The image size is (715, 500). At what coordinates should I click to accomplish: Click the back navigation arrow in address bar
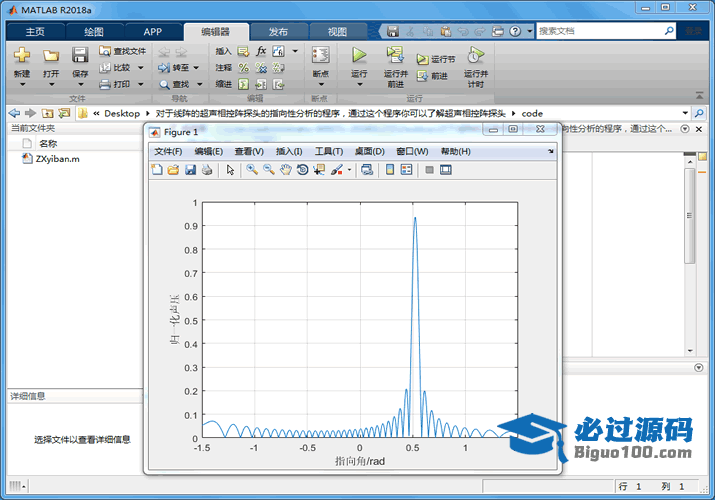(15, 113)
